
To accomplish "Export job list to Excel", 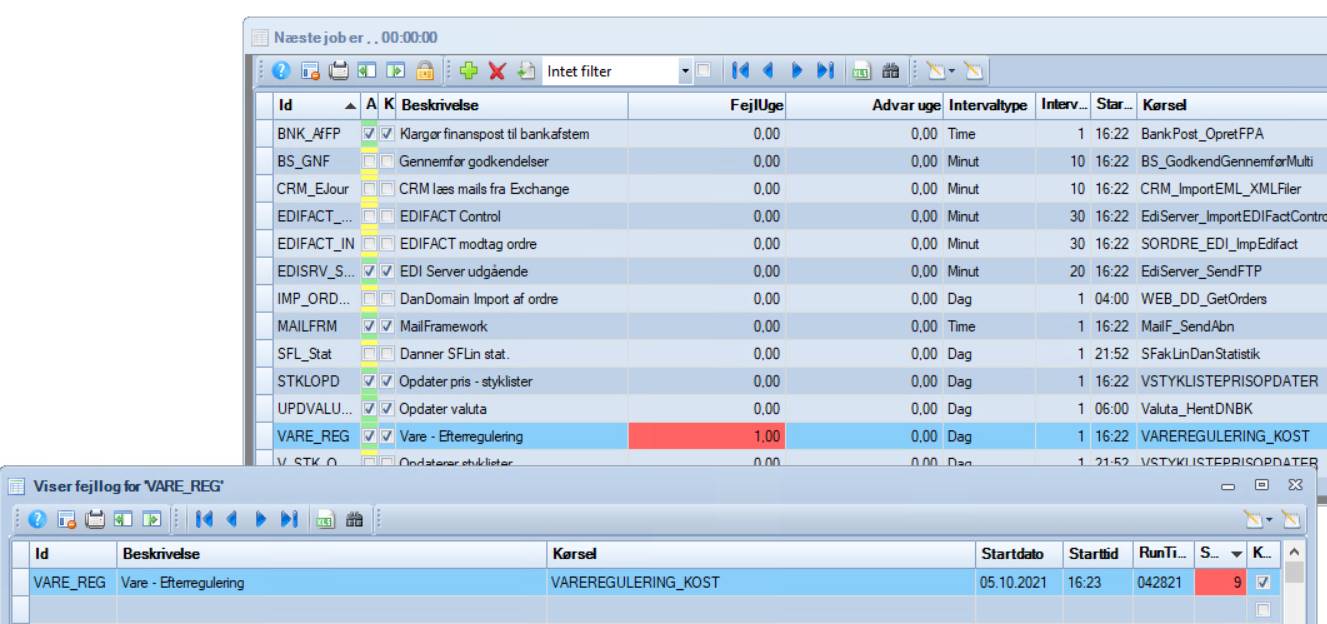I will pyautogui.click(x=860, y=72).
